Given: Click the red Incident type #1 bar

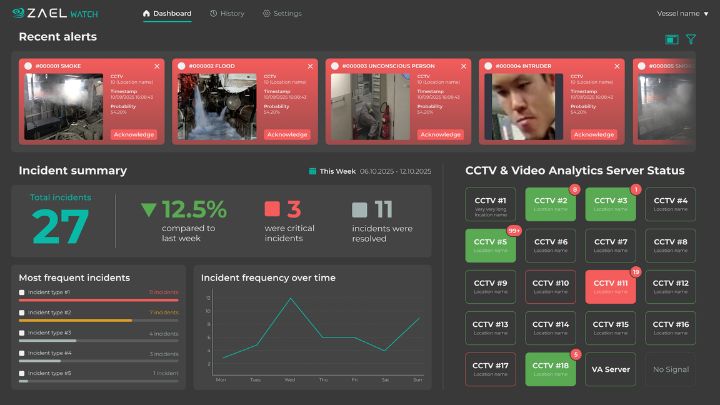Looking at the screenshot, I should tap(98, 300).
